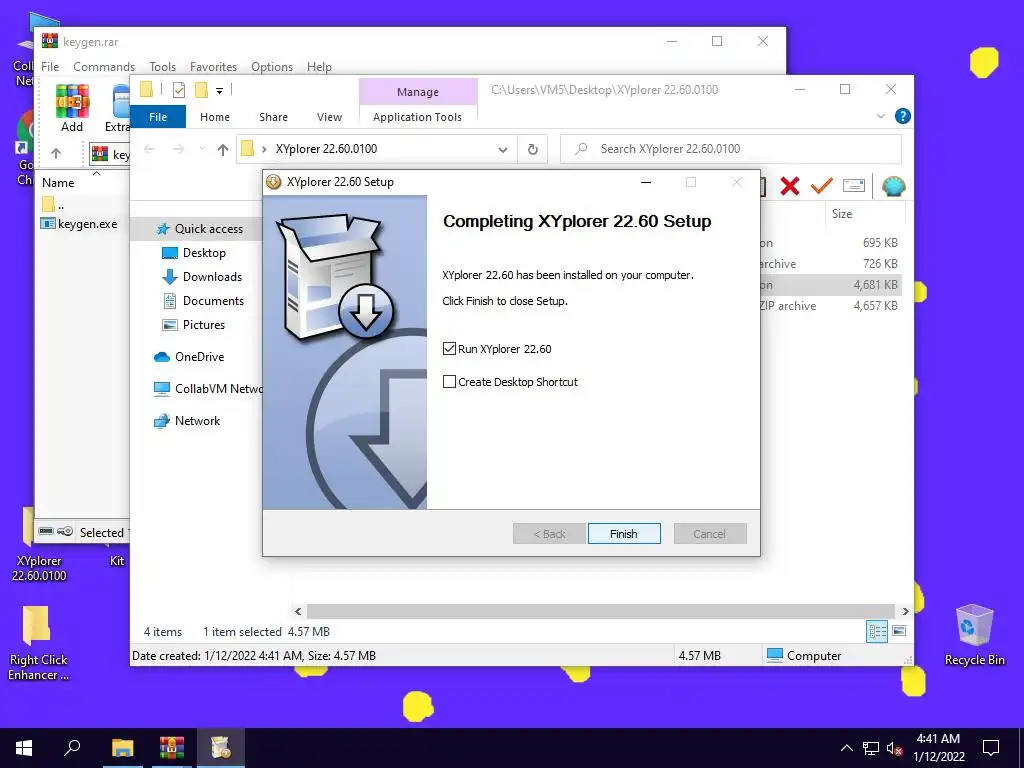Select the archive row sized 726 KB
Image resolution: width=1024 pixels, height=768 pixels.
(831, 263)
